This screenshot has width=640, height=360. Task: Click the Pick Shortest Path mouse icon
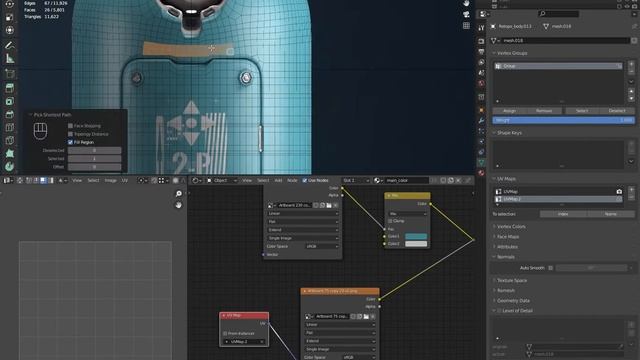(40, 131)
